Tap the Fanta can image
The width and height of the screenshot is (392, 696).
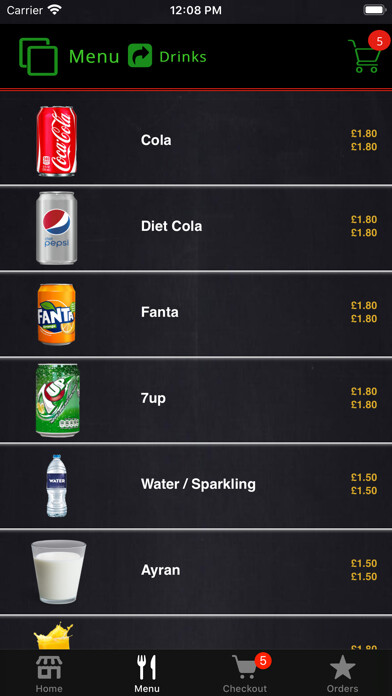pyautogui.click(x=56, y=314)
